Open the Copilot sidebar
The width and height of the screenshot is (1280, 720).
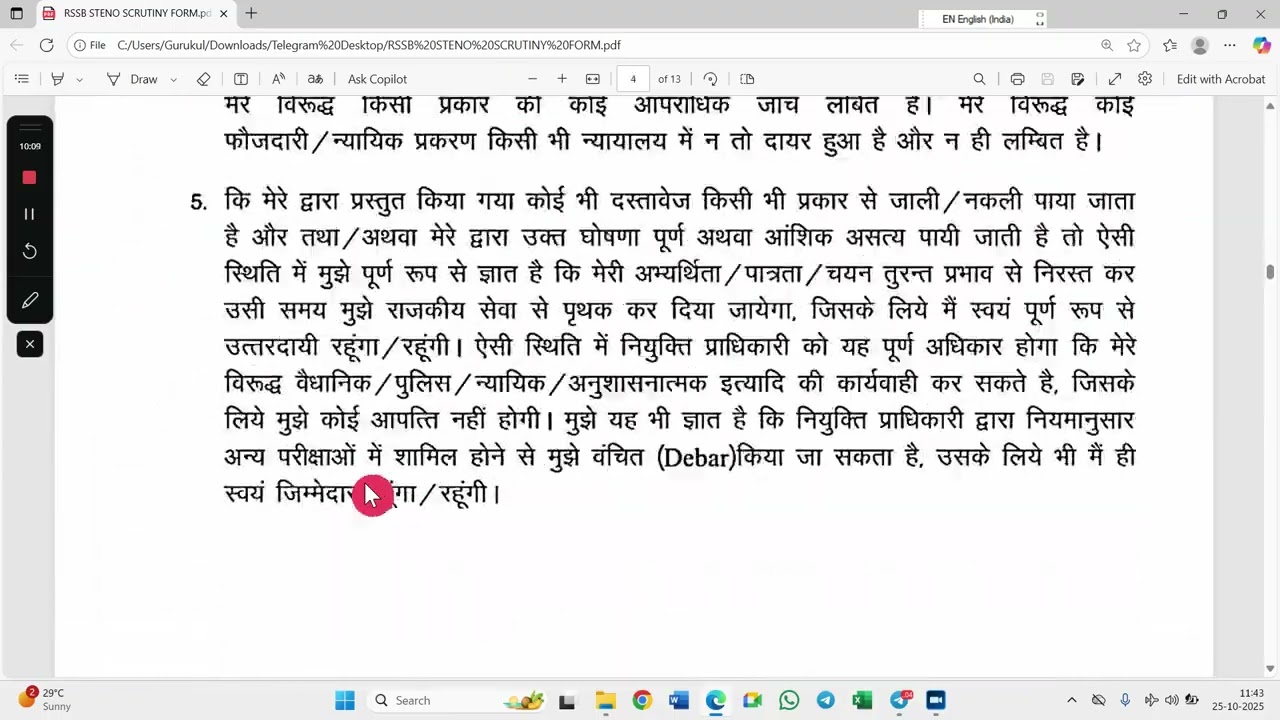[x=1261, y=45]
